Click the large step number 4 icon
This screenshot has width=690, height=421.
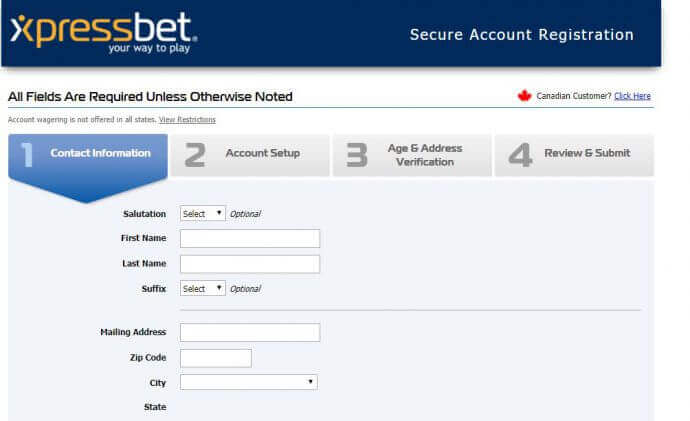tap(520, 155)
